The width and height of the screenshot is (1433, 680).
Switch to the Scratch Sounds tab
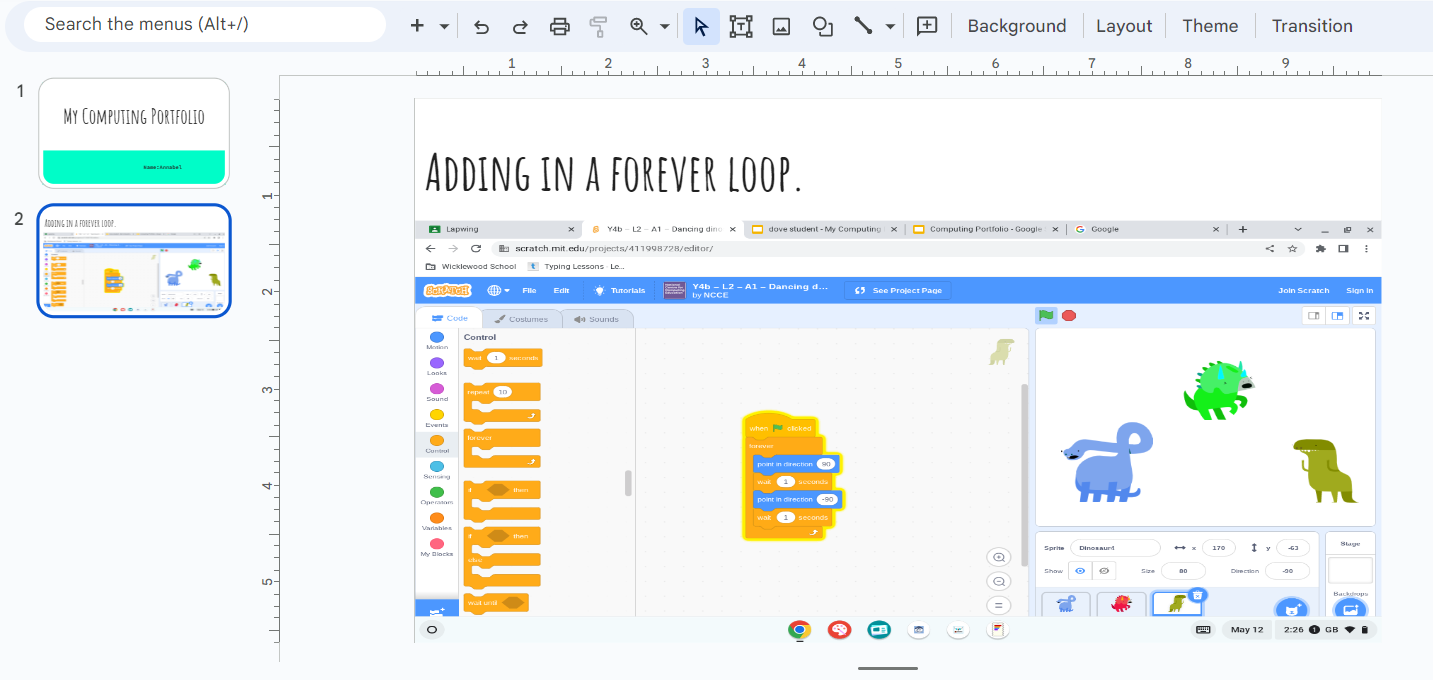(x=597, y=319)
